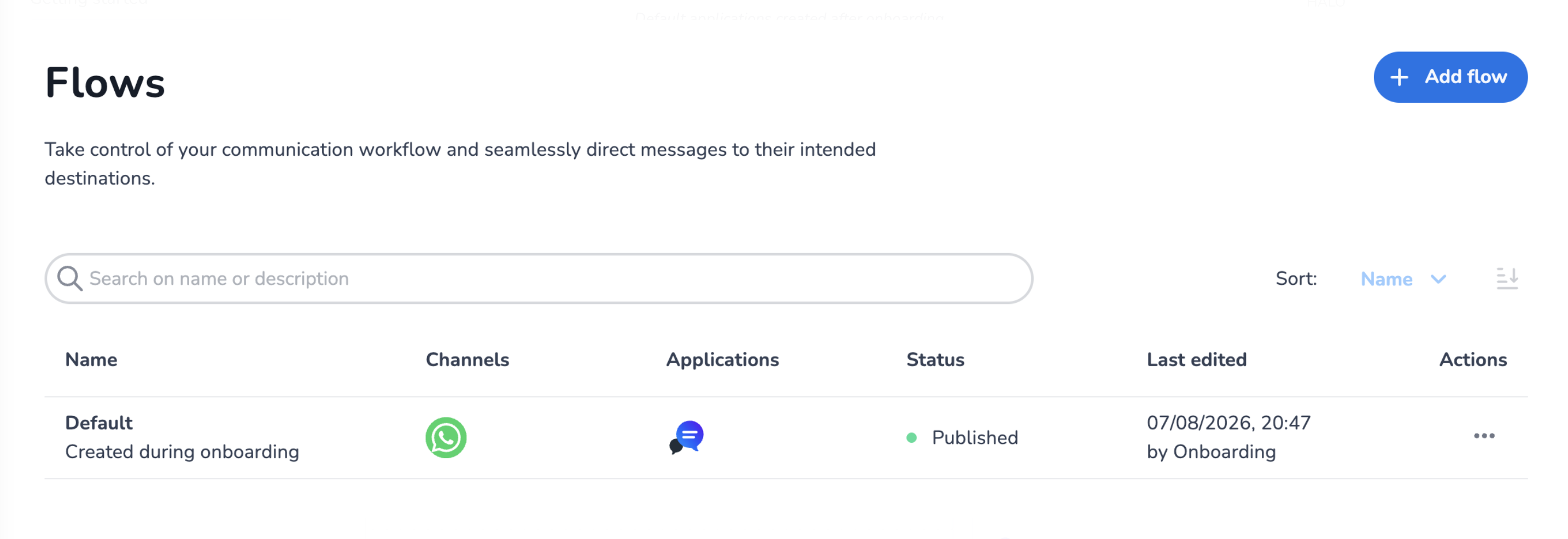Expand the chevron next to Name sort
Viewport: 1568px width, 539px height.
click(x=1438, y=279)
